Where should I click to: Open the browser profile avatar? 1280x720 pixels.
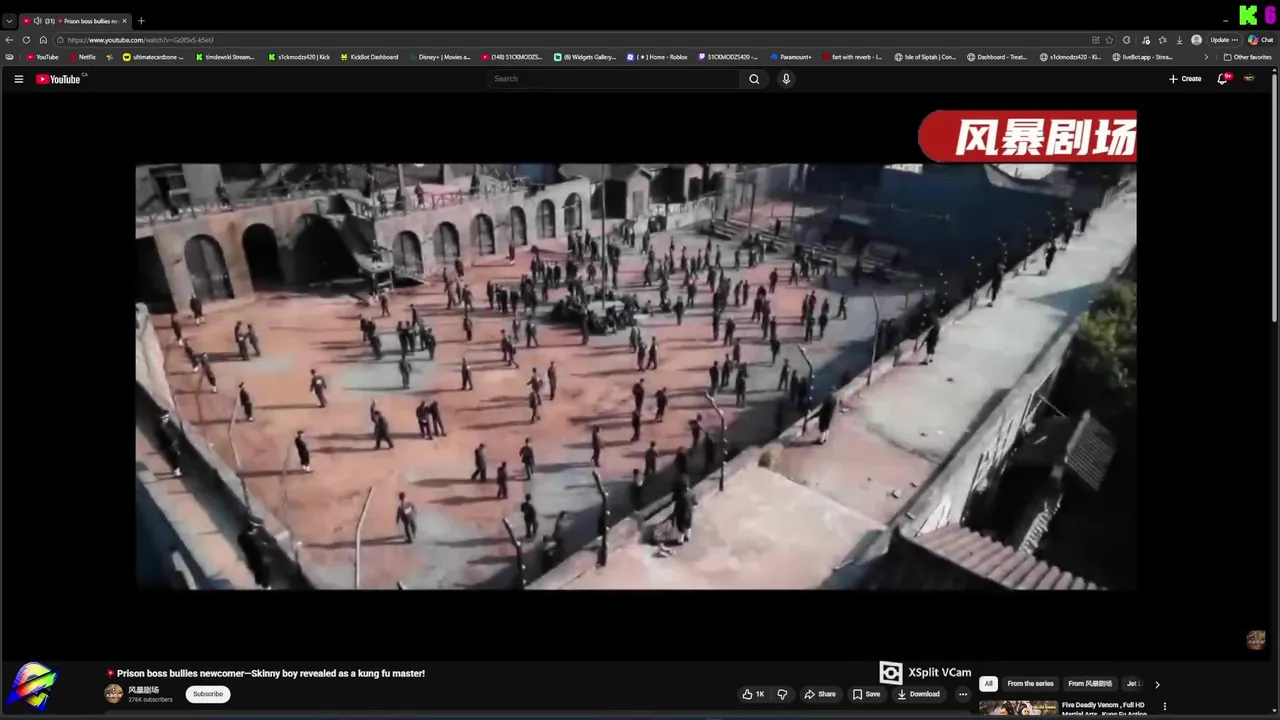[1197, 40]
